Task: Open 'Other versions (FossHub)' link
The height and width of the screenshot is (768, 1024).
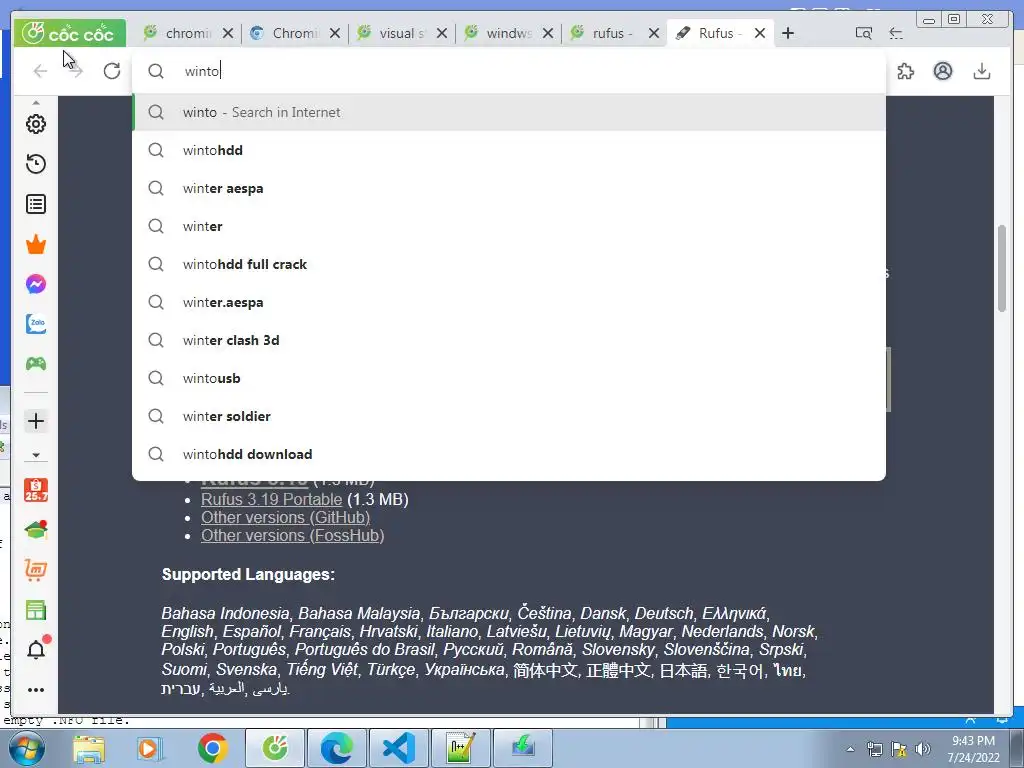Action: [x=293, y=536]
